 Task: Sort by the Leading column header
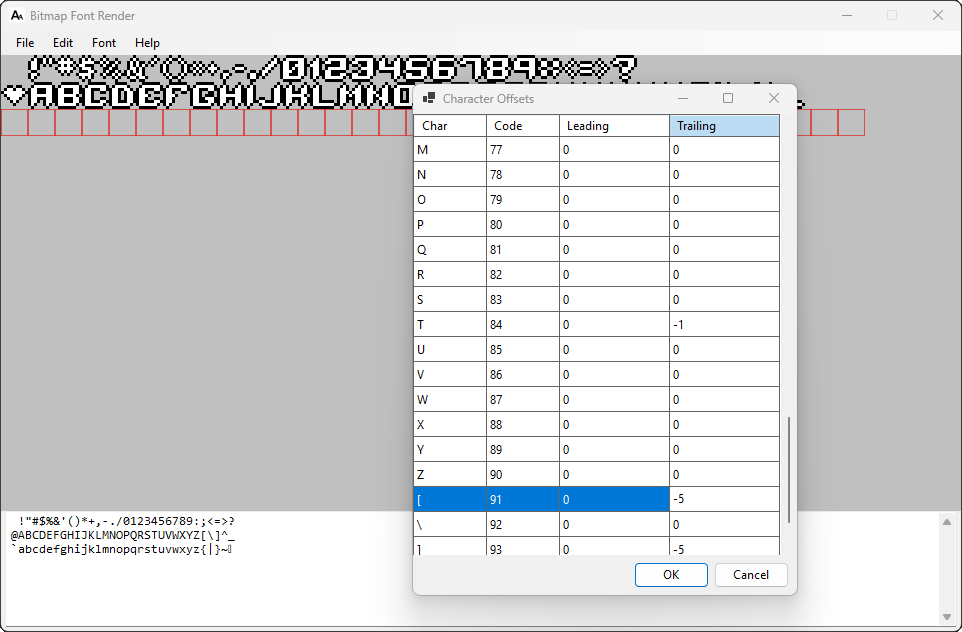tap(614, 126)
